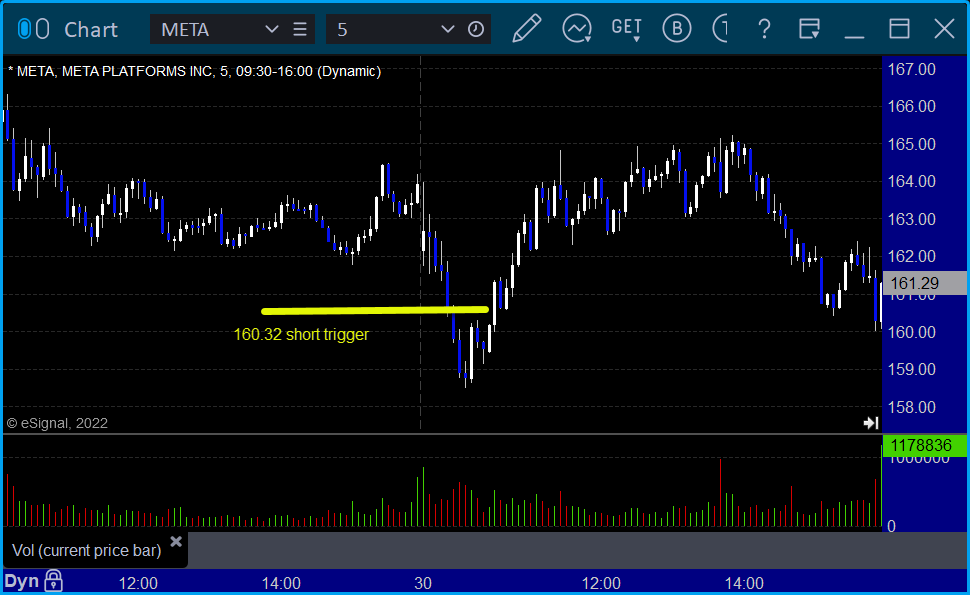This screenshot has width=970, height=595.
Task: Click the empty interval link icon beside Chart
Action: (43, 29)
